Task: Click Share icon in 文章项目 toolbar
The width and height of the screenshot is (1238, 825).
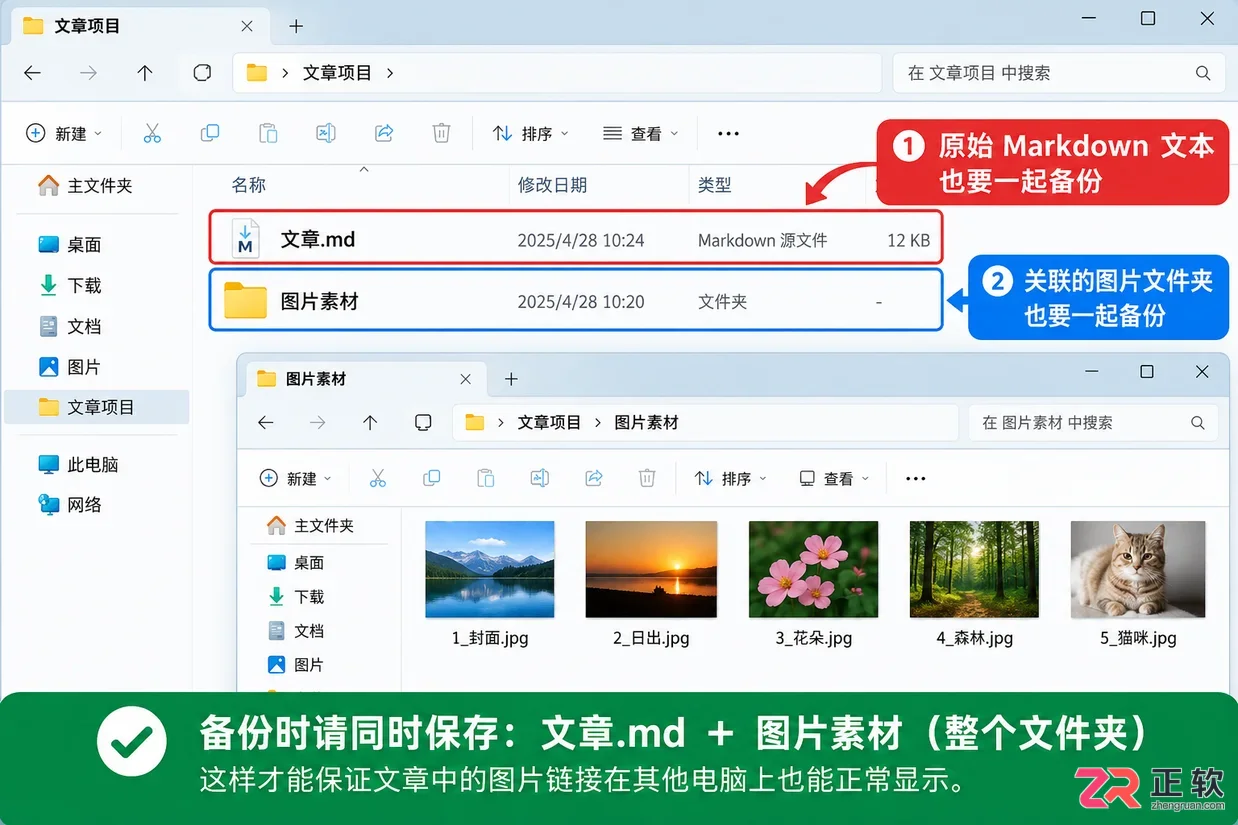Action: tap(384, 133)
